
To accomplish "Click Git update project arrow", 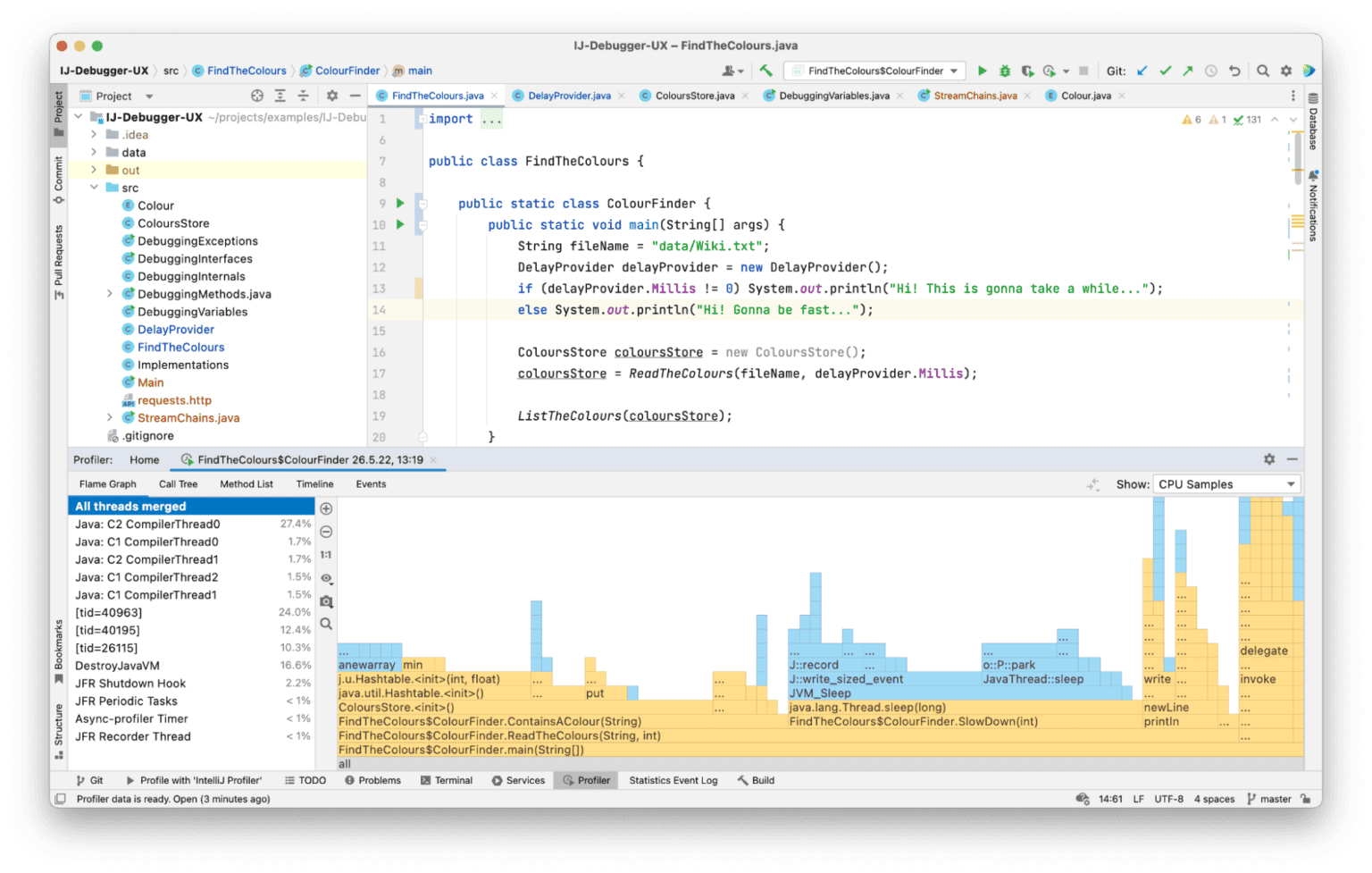I will (x=1142, y=71).
